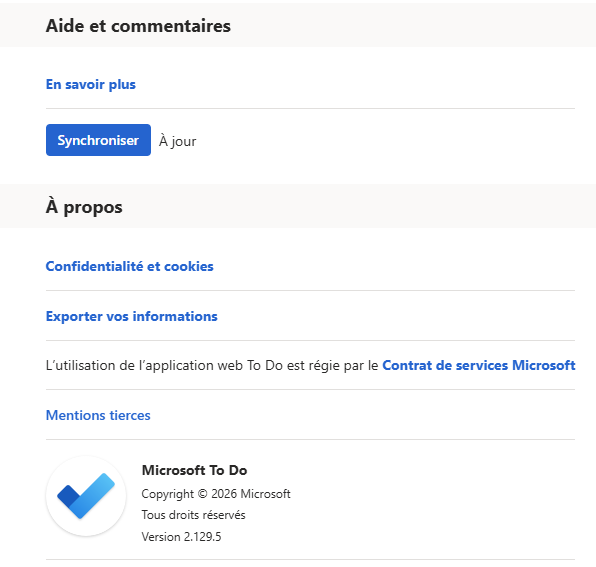Click the © symbol in copyright line

coord(203,494)
